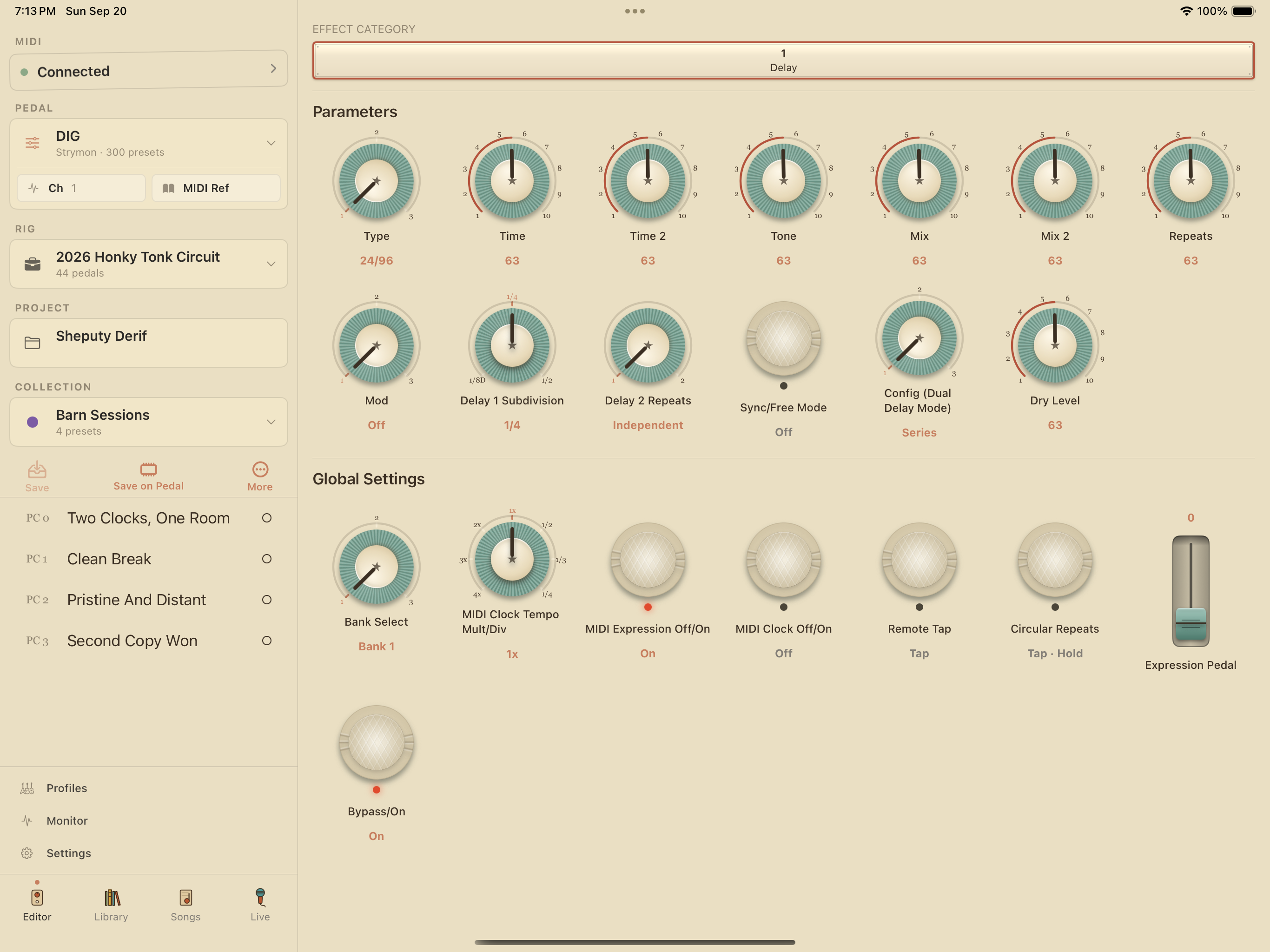Click the channel waveform icon beside Ch

coord(33,188)
